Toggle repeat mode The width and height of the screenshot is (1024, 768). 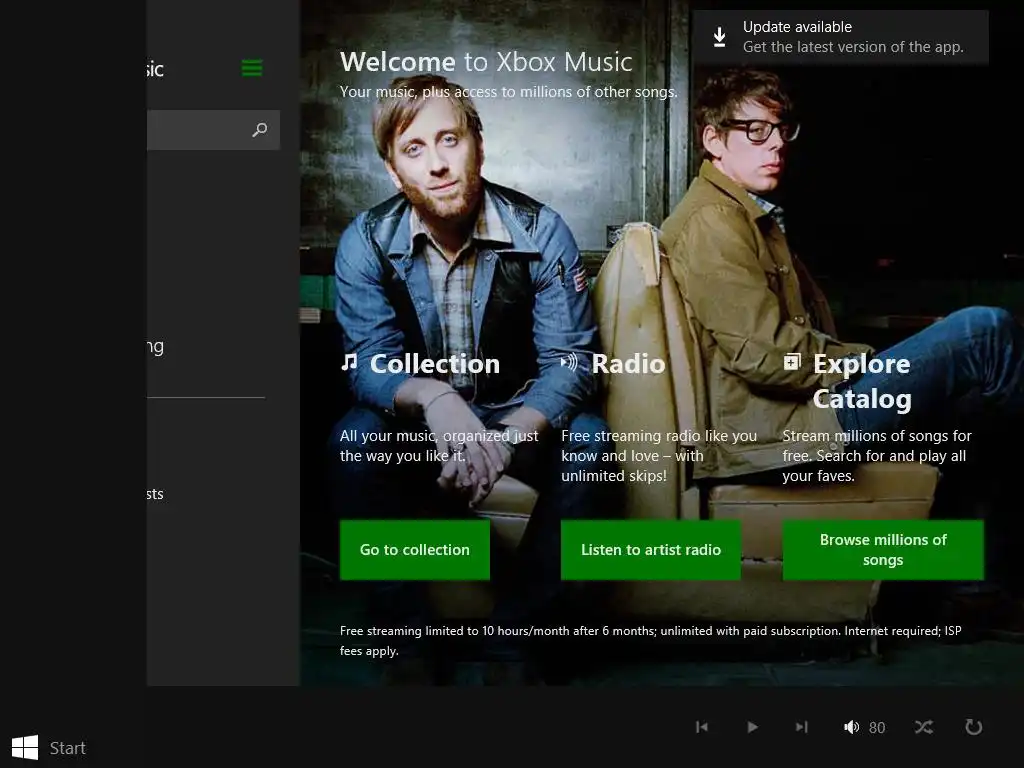pyautogui.click(x=974, y=727)
